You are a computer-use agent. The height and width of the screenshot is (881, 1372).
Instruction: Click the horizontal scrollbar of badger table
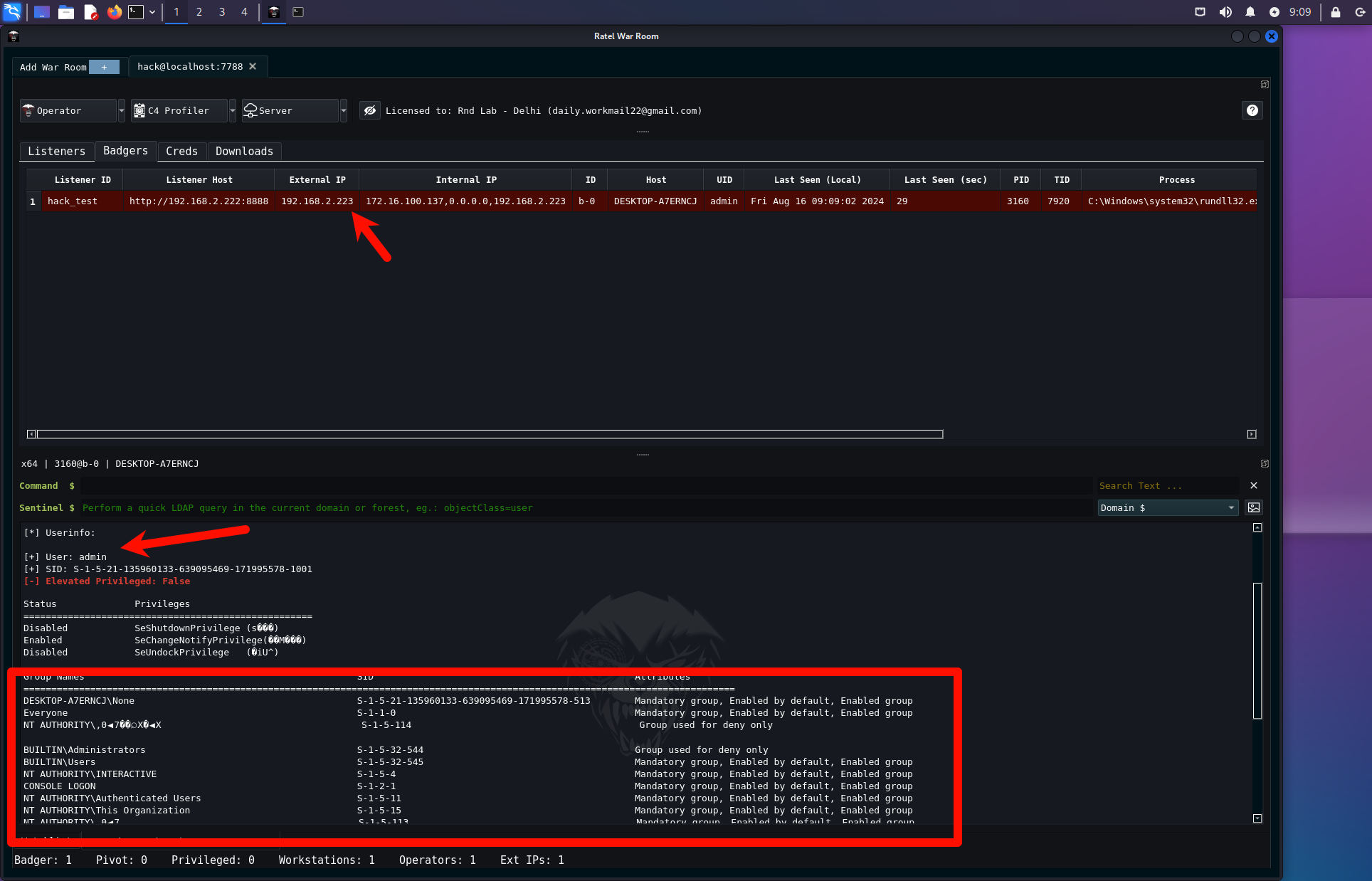coord(490,434)
